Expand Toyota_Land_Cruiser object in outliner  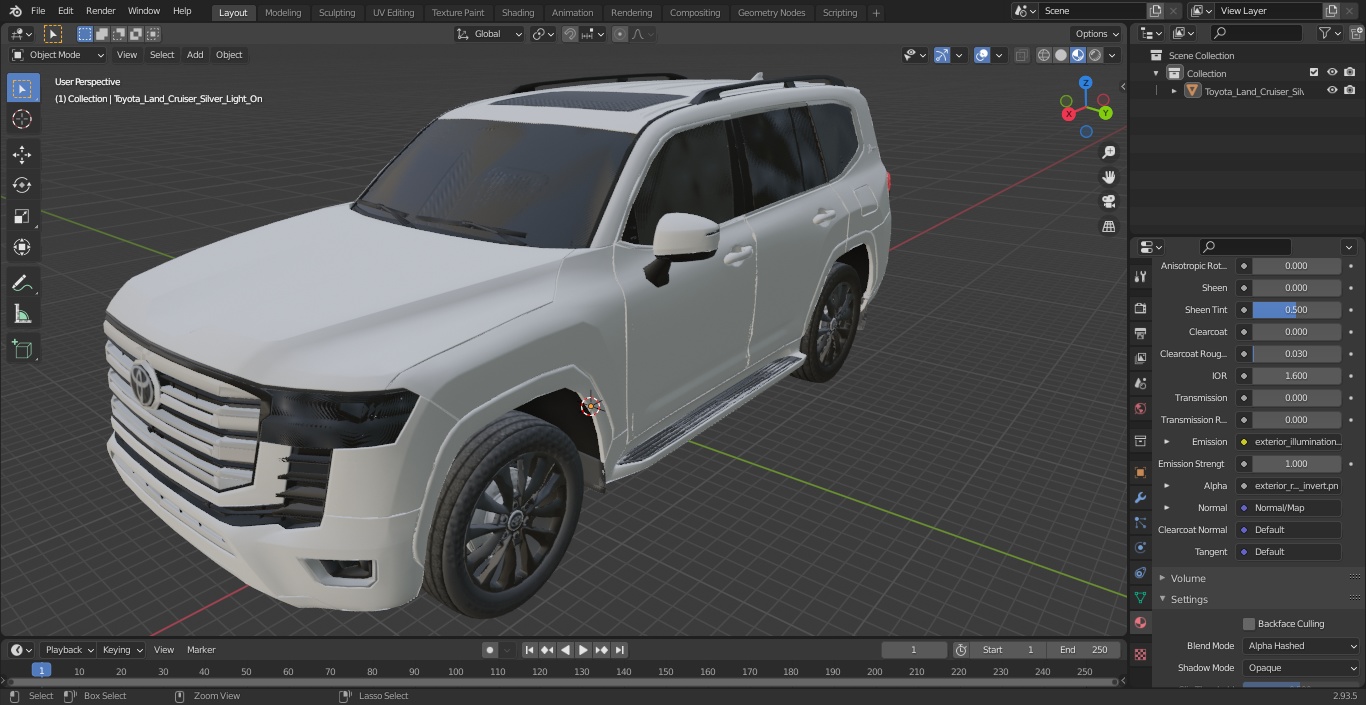pyautogui.click(x=1174, y=91)
